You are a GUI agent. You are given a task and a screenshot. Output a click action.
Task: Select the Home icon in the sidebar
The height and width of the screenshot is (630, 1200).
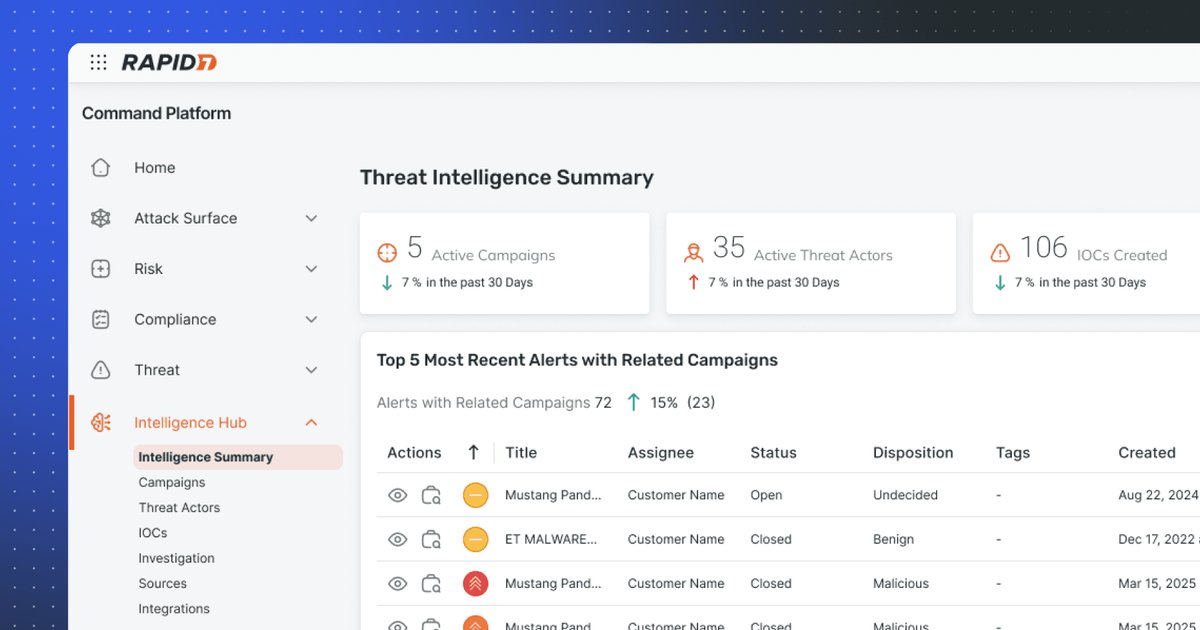pos(100,168)
